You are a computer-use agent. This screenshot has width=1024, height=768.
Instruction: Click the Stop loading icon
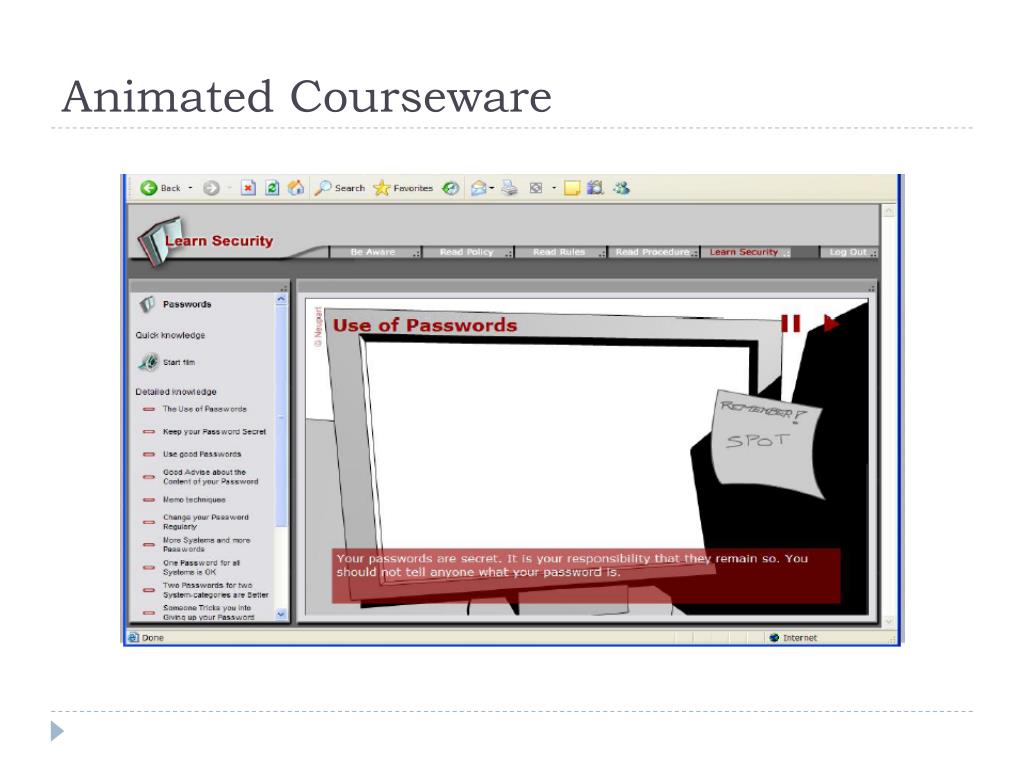[248, 188]
